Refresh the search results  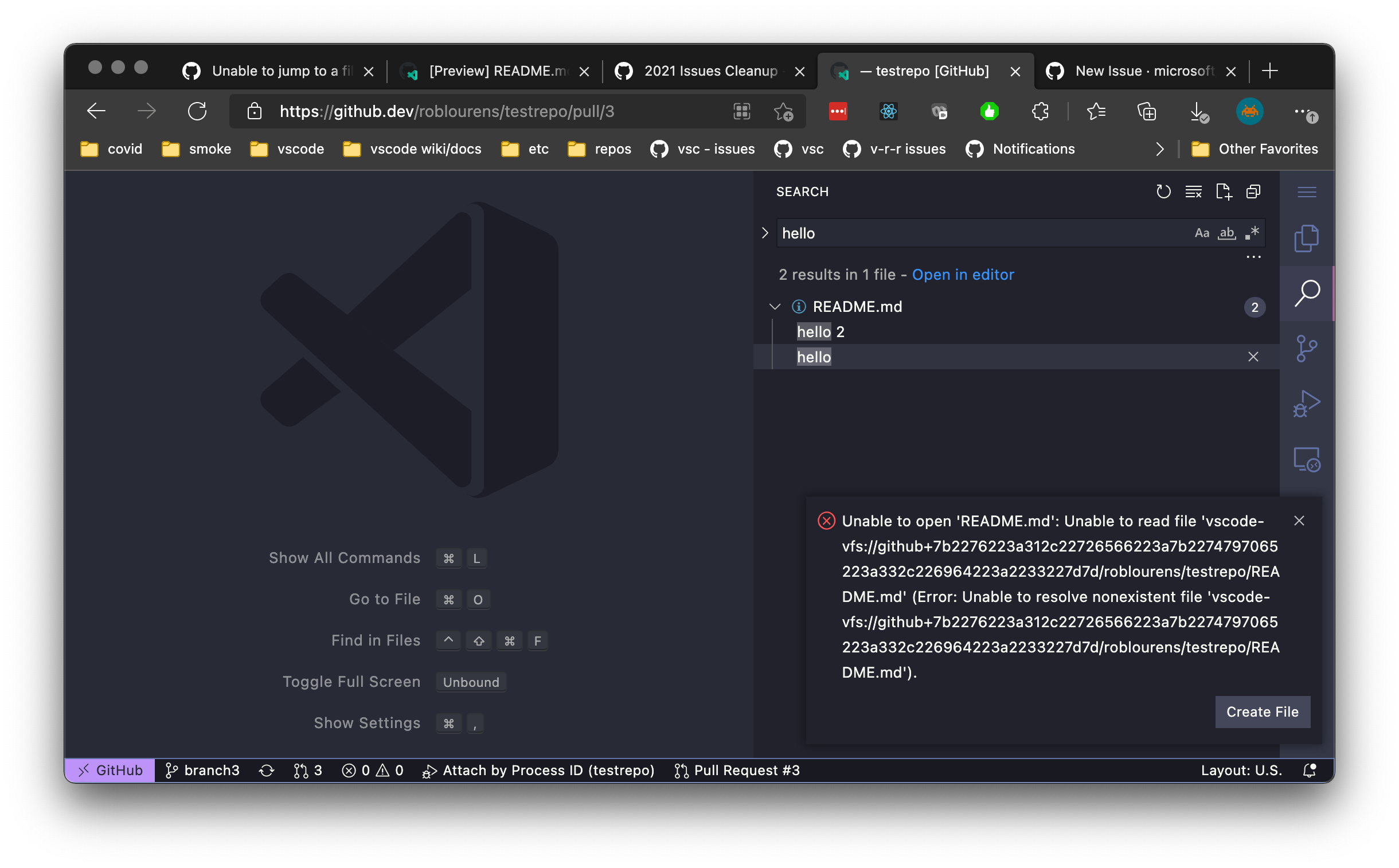[x=1163, y=191]
